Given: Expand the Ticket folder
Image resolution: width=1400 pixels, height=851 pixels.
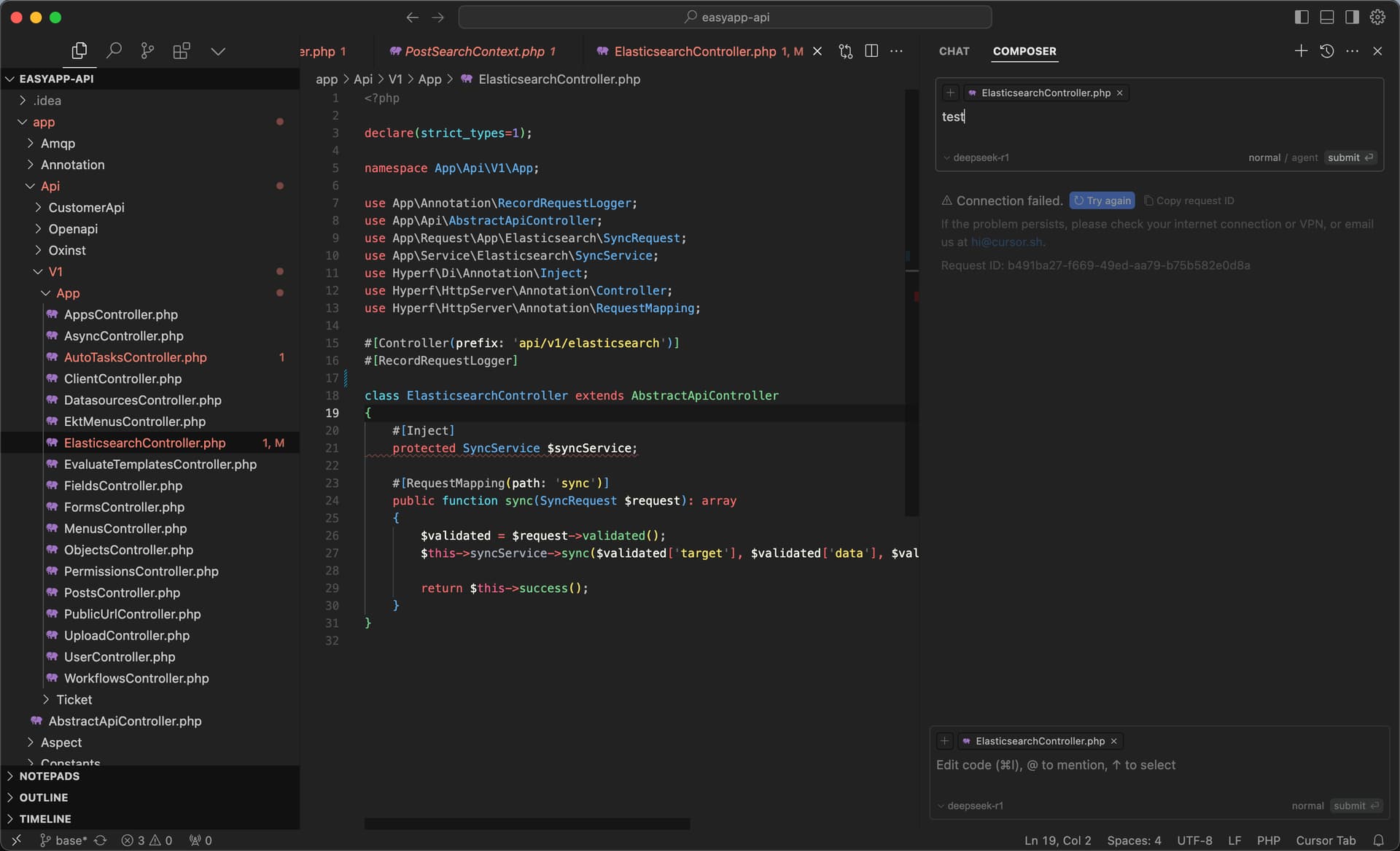Looking at the screenshot, I should pos(74,699).
